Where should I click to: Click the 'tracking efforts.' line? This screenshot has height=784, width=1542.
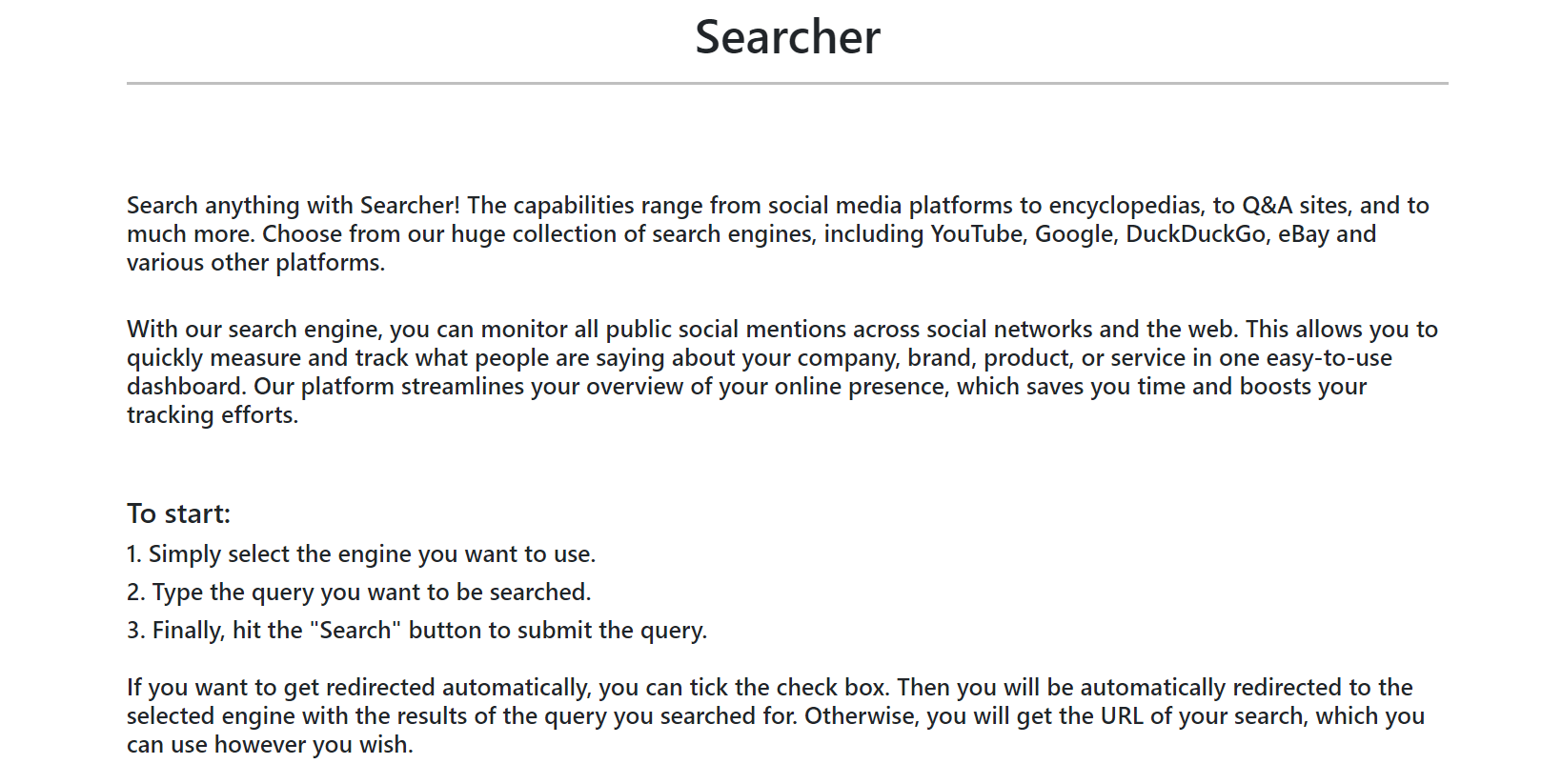tap(213, 415)
